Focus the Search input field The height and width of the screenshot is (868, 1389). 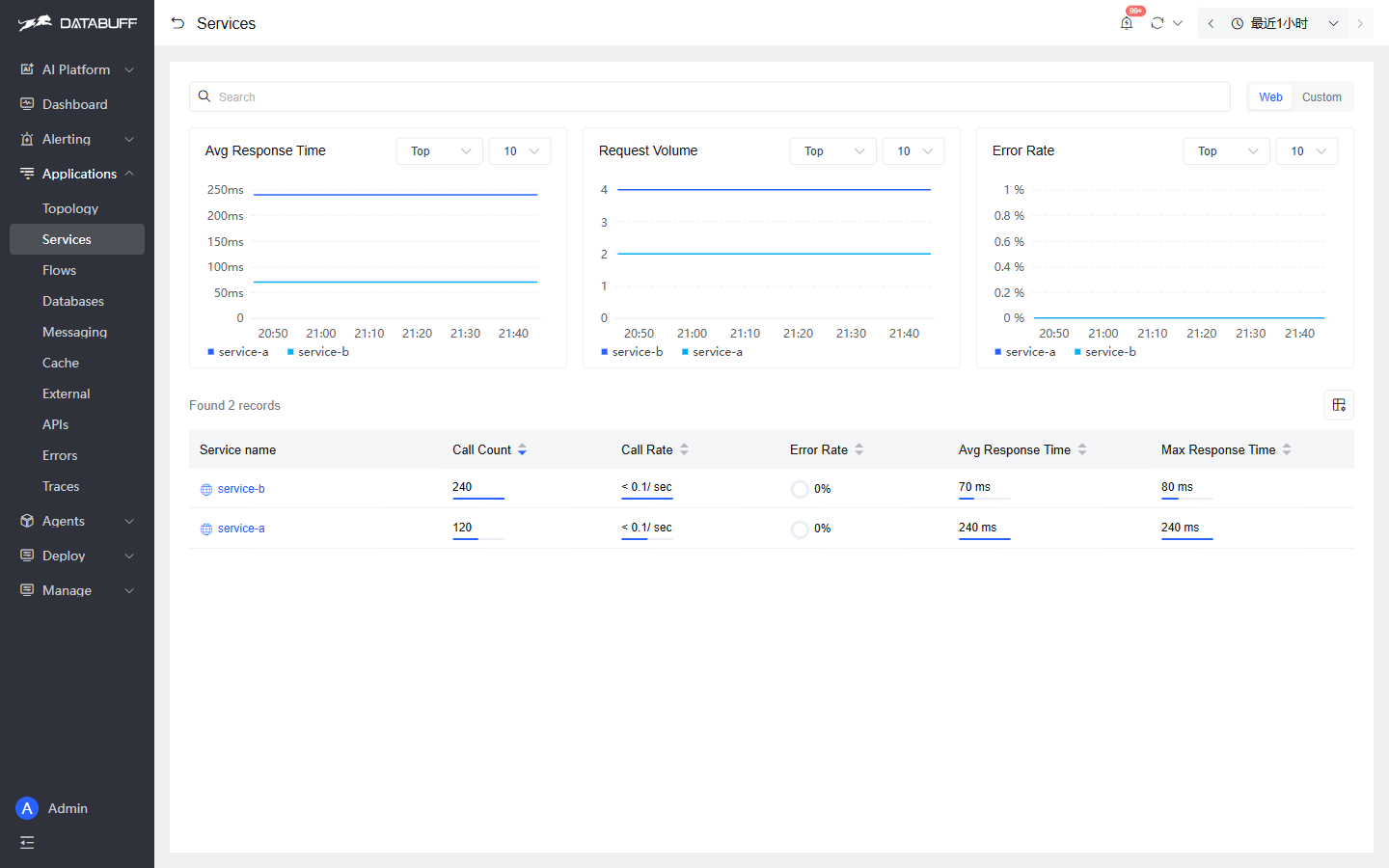click(x=710, y=96)
